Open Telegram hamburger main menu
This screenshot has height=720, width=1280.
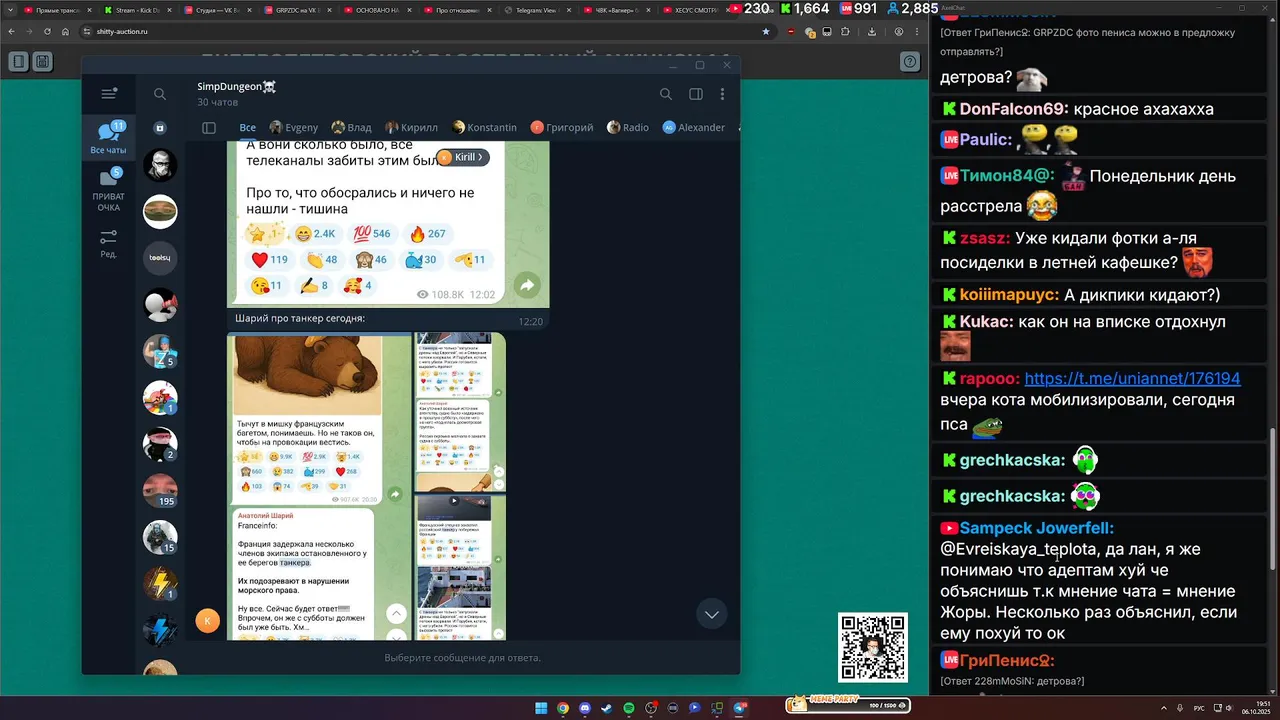coord(109,94)
